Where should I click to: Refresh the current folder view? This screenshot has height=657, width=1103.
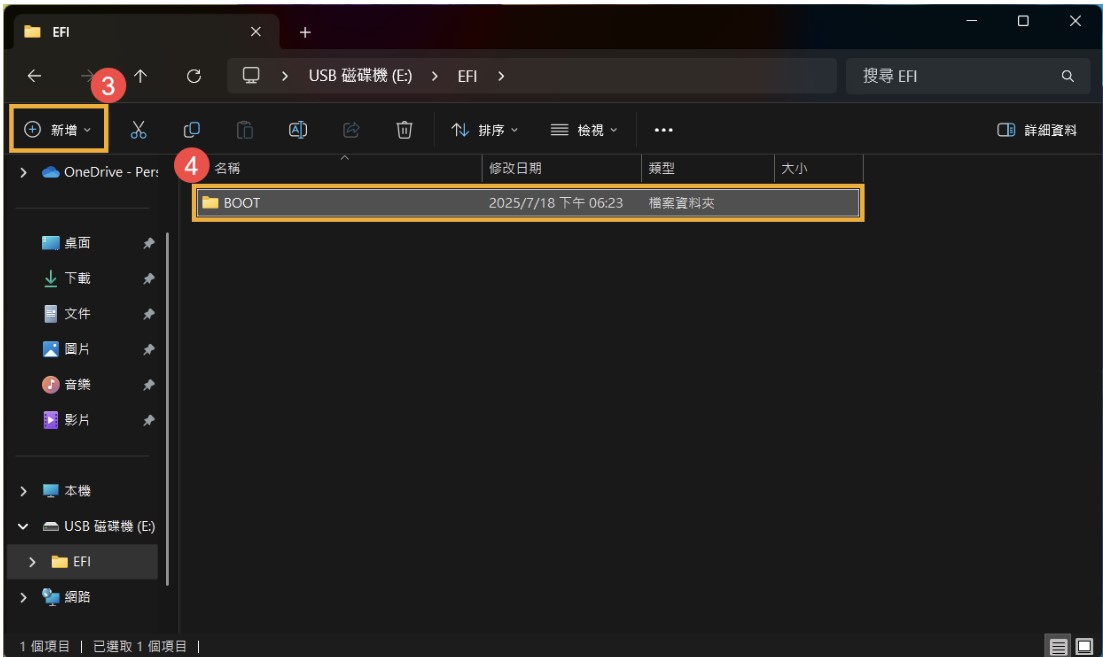[x=194, y=76]
